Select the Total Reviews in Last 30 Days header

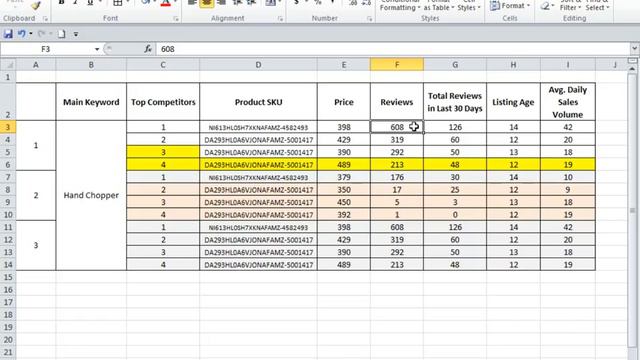pos(455,102)
